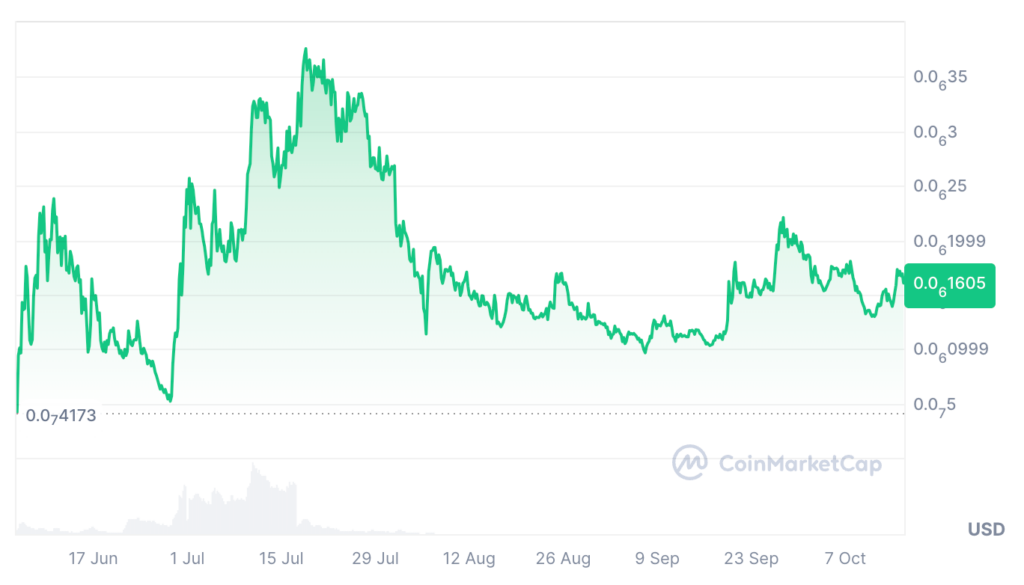Screen dimensions: 1024x585
Task: Select the 1 Jul date label
Action: [187, 558]
